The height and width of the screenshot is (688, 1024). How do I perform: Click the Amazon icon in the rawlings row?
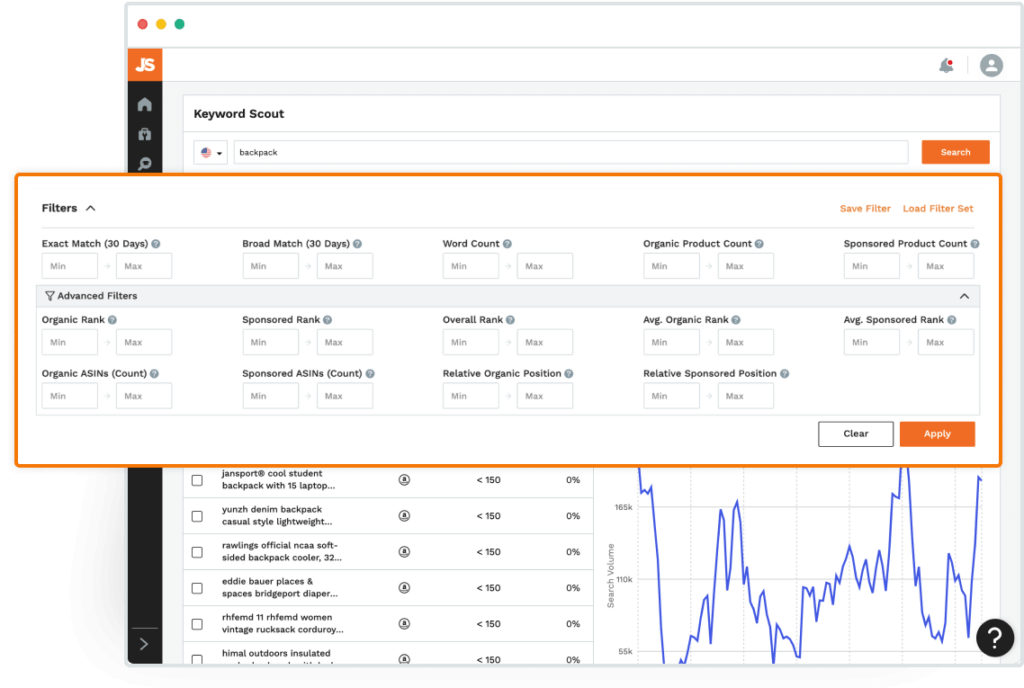[x=404, y=552]
